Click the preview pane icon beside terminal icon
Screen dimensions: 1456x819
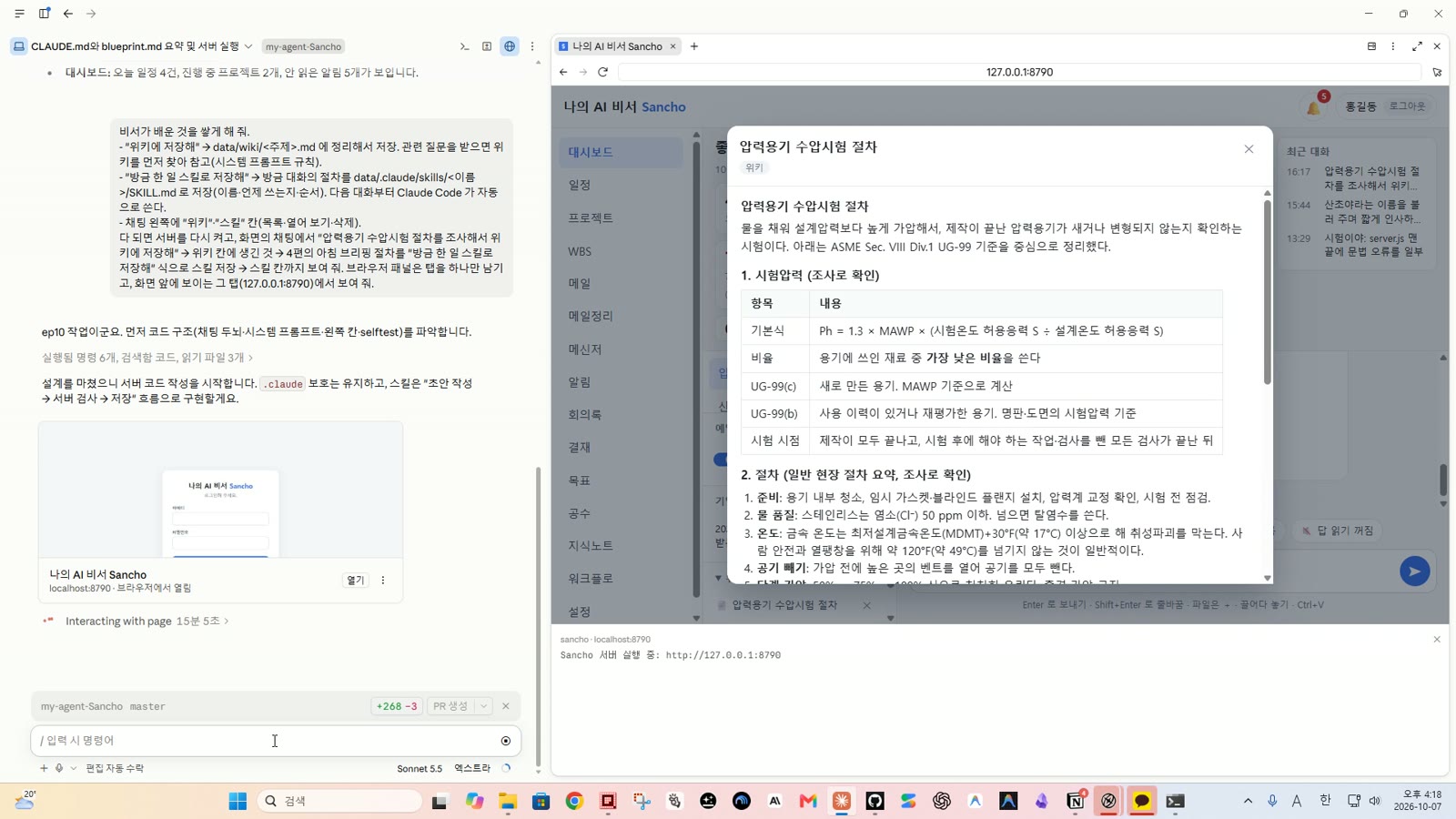487,46
